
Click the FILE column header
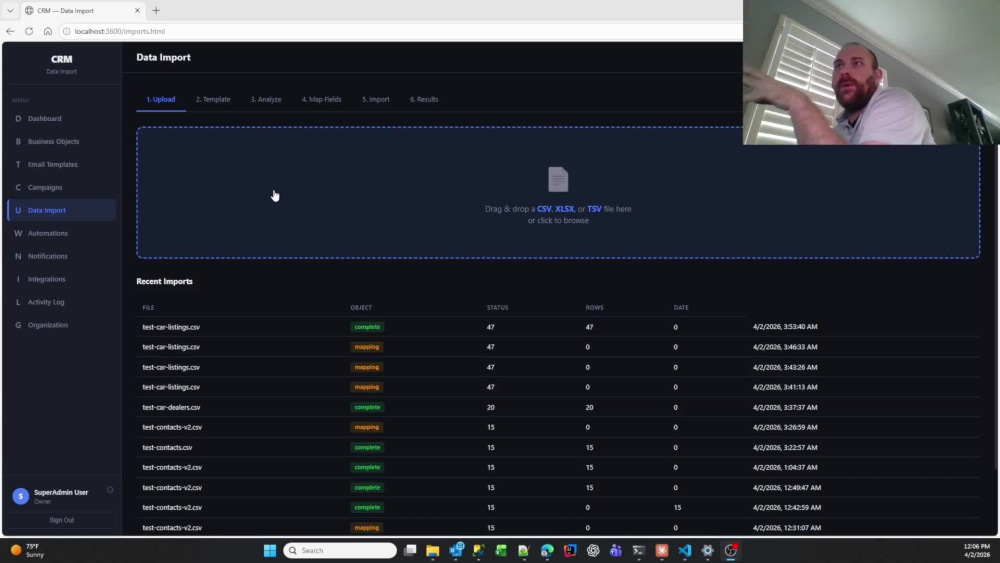[x=149, y=307]
